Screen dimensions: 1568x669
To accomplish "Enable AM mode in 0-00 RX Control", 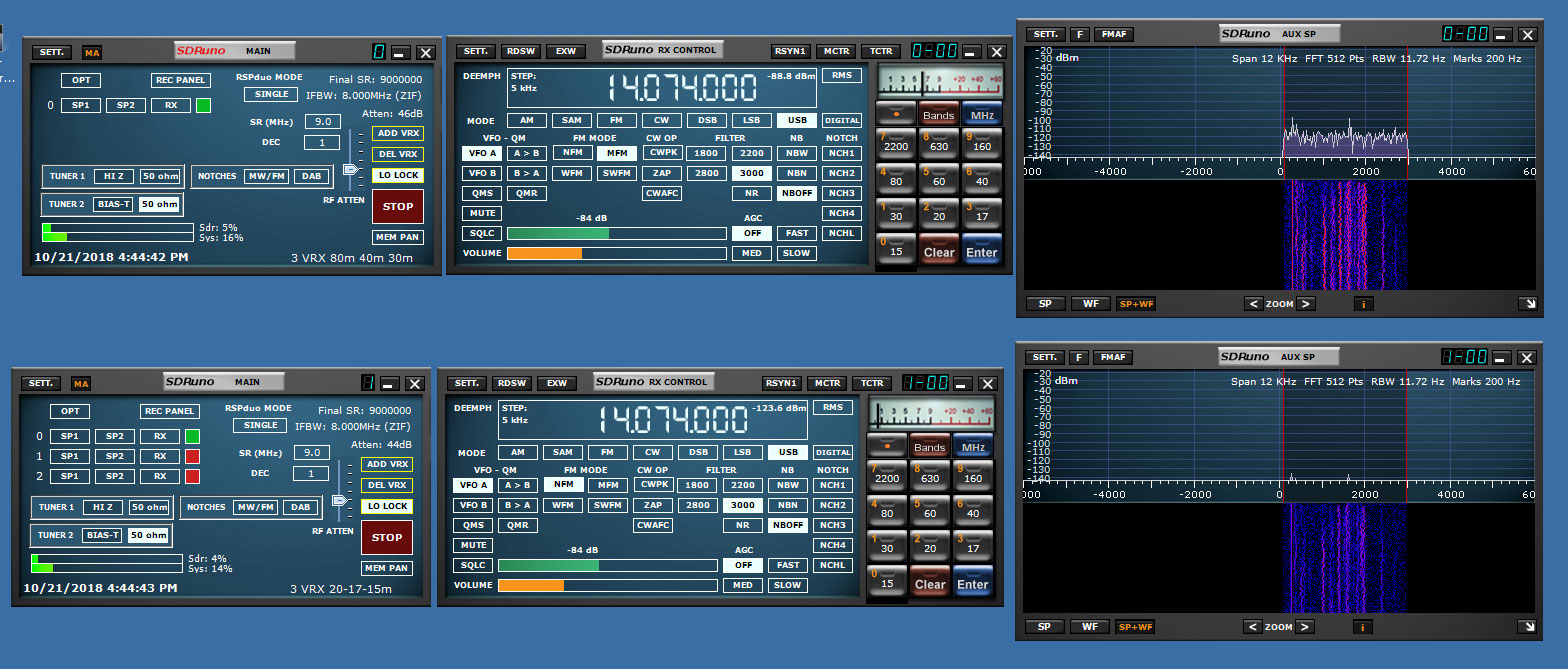I will [527, 120].
